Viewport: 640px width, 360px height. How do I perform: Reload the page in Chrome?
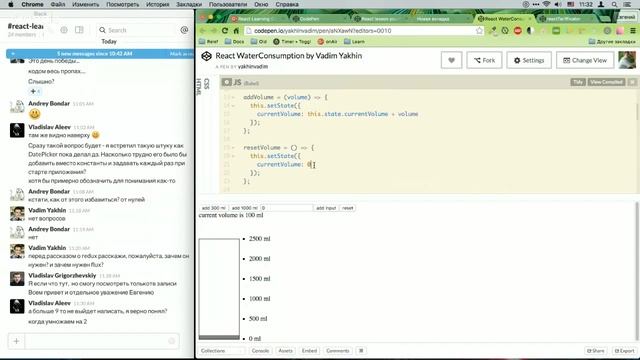225,31
